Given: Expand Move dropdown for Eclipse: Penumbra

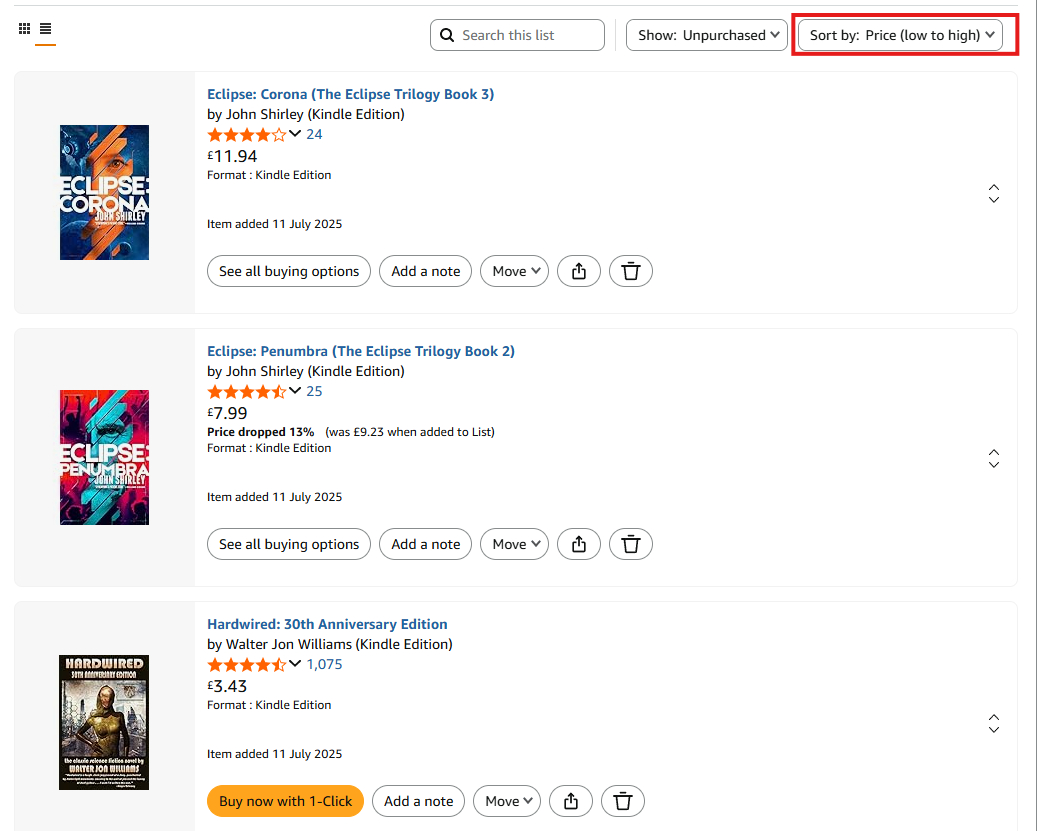Looking at the screenshot, I should point(514,544).
